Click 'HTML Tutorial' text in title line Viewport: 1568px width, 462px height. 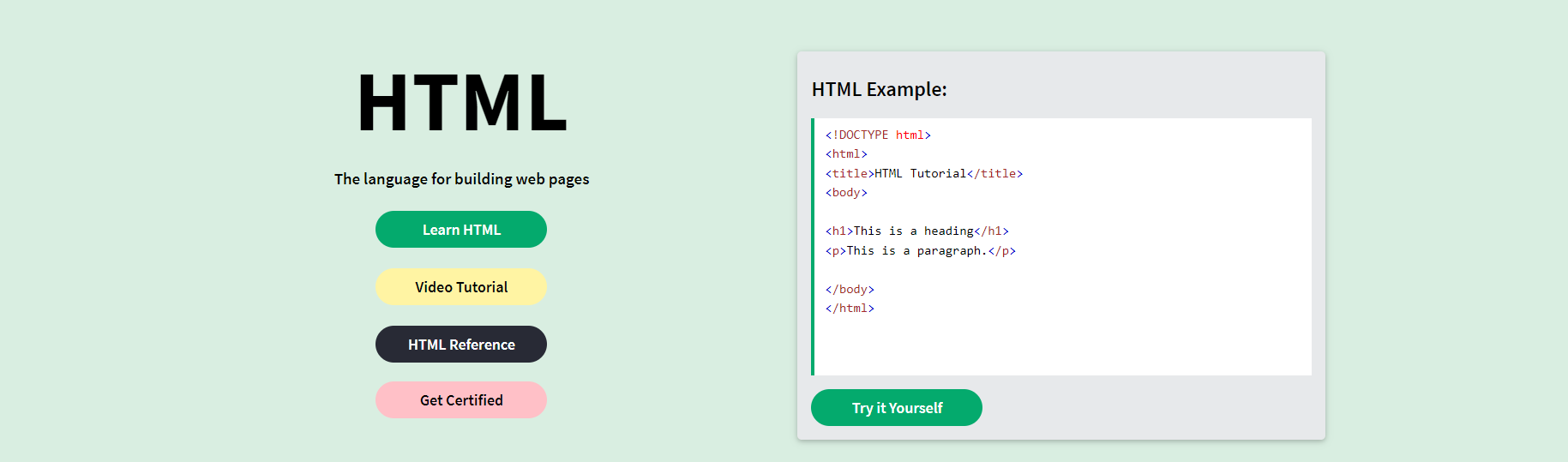pos(920,174)
